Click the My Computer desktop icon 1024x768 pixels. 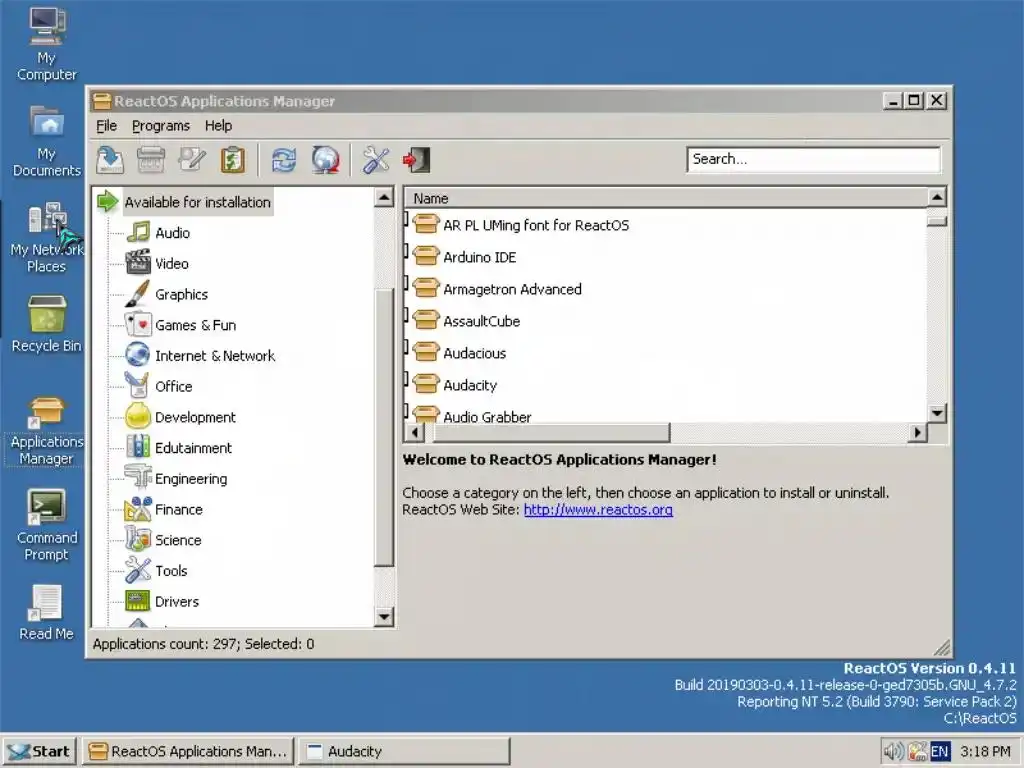coord(46,44)
